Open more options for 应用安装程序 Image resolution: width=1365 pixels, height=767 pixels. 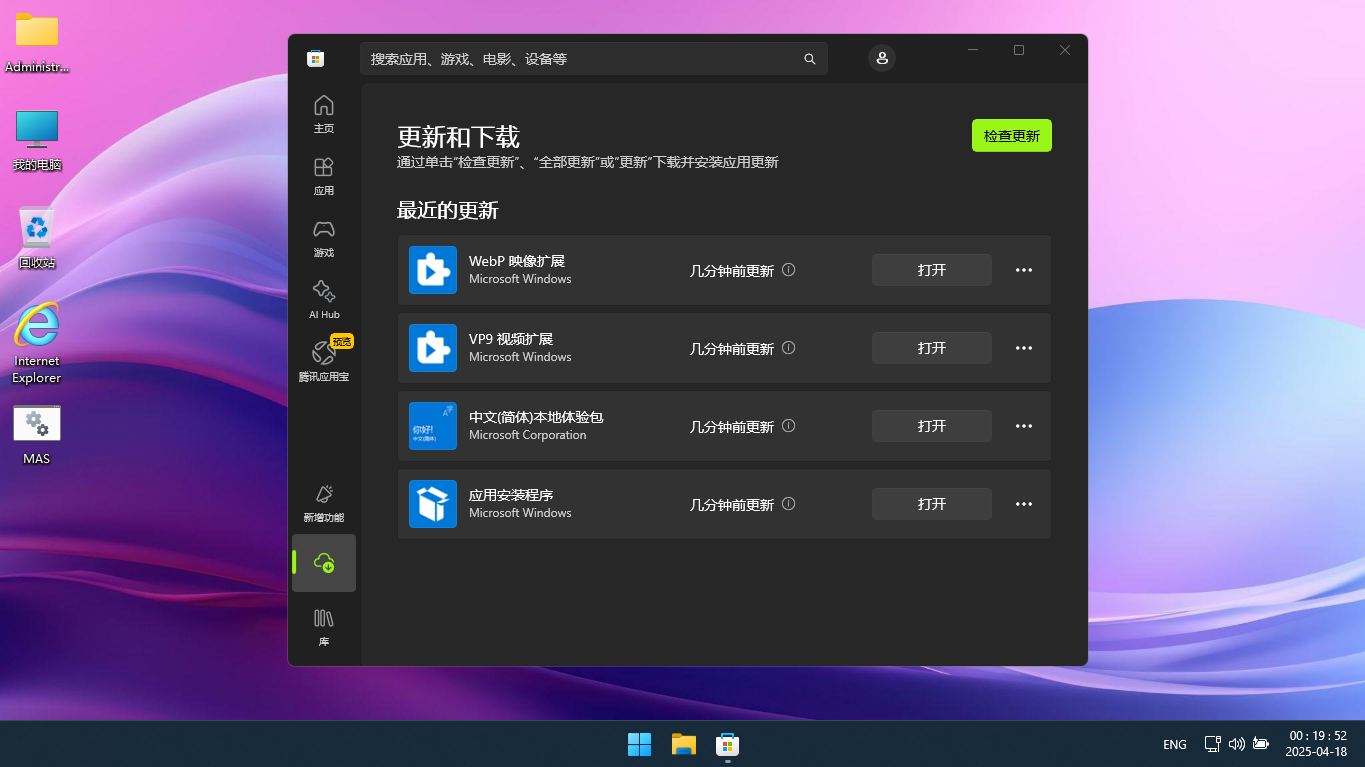coord(1024,504)
